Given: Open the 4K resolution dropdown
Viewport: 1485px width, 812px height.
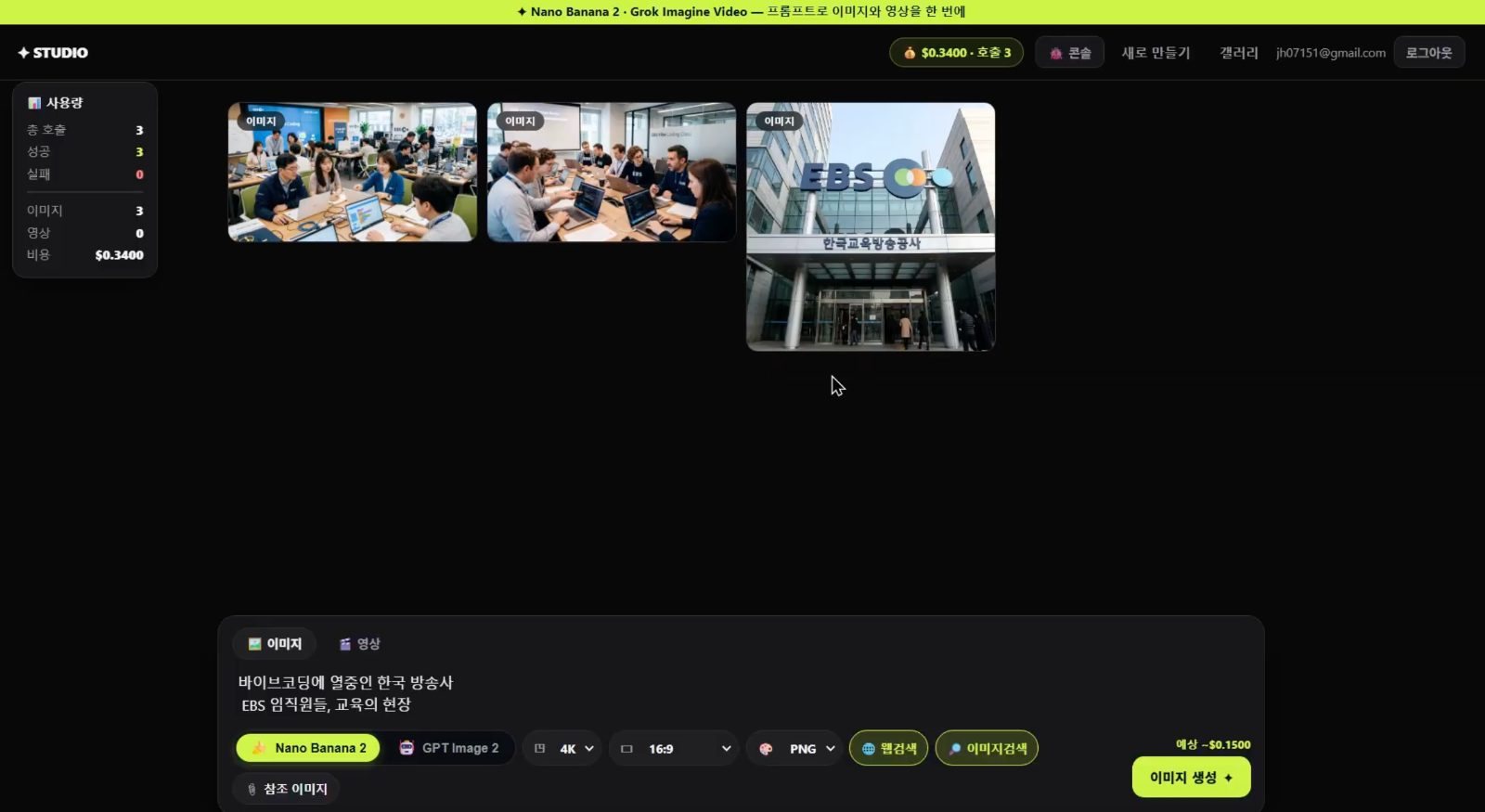Looking at the screenshot, I should pos(563,748).
